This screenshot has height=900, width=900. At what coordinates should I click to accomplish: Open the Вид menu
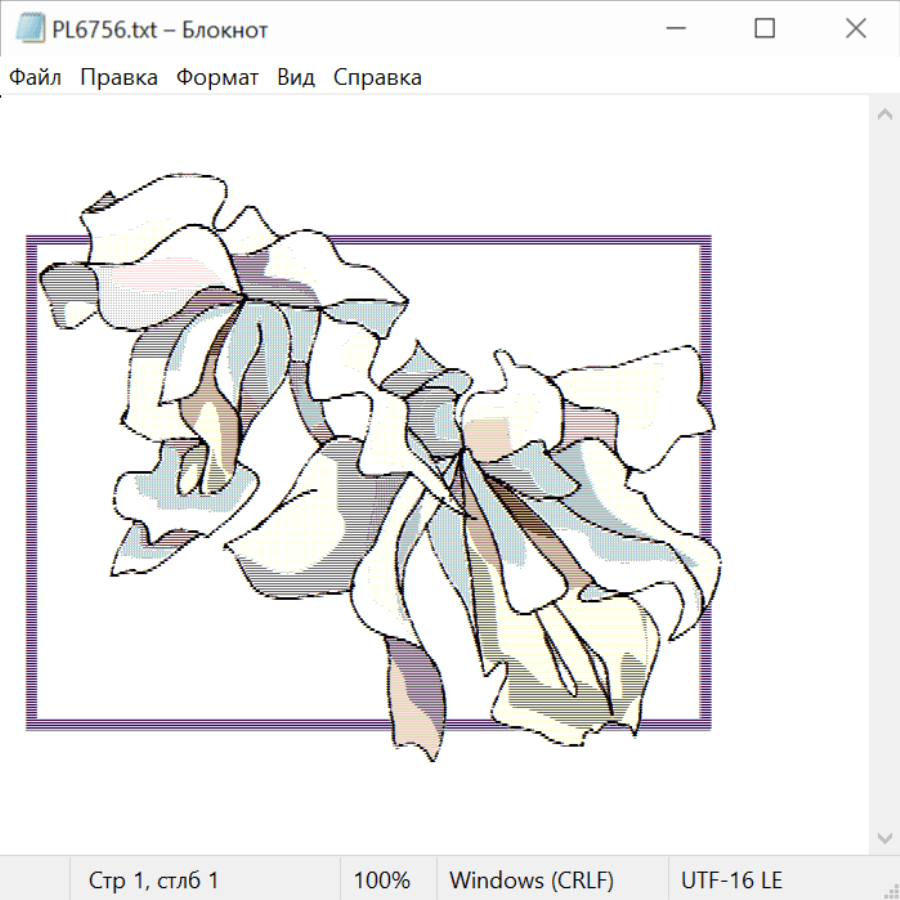[295, 77]
